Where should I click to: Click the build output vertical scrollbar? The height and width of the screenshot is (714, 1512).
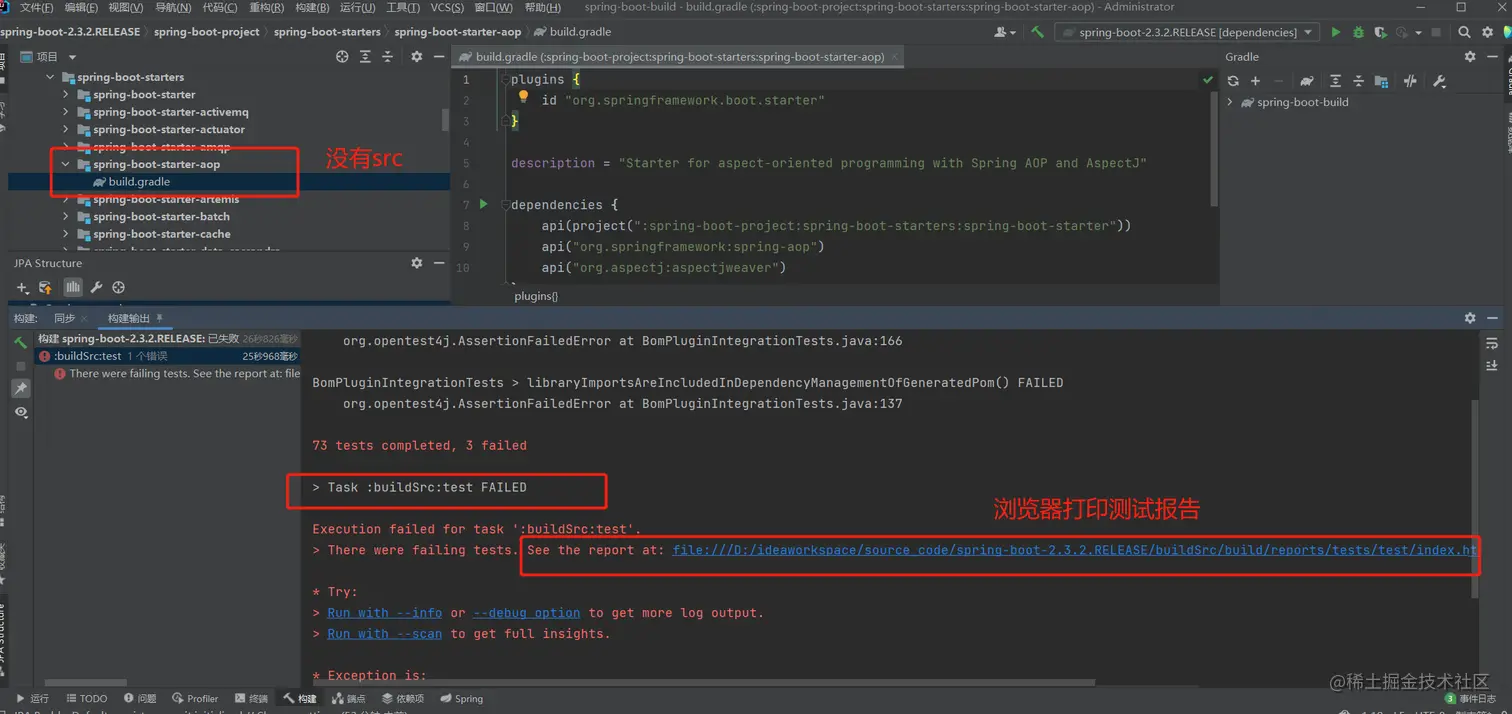point(1472,497)
